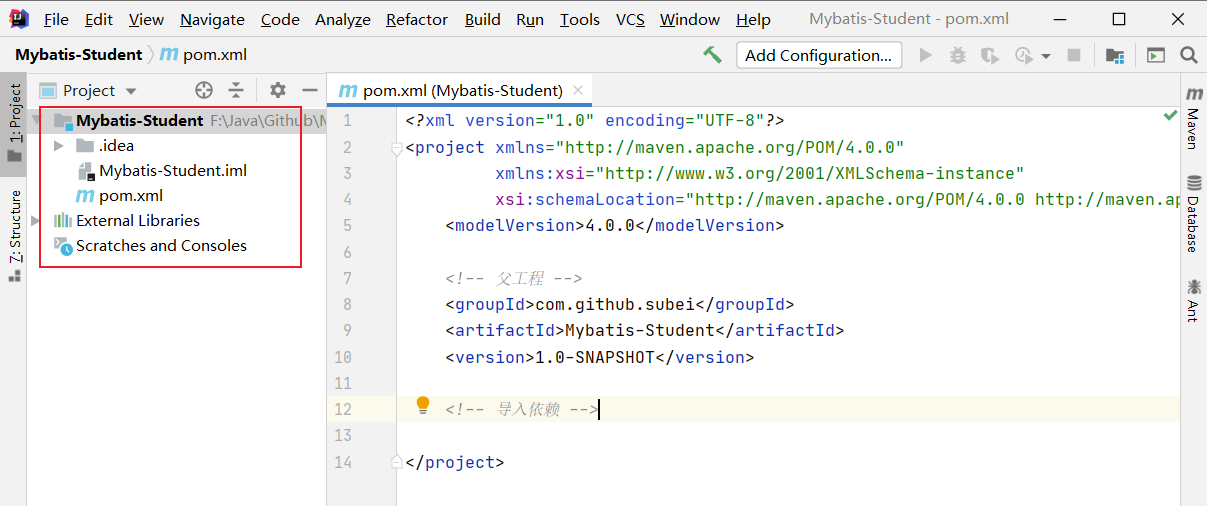Click the intention lightbulb on line 12
Viewport: 1207px width, 506px height.
pos(423,405)
